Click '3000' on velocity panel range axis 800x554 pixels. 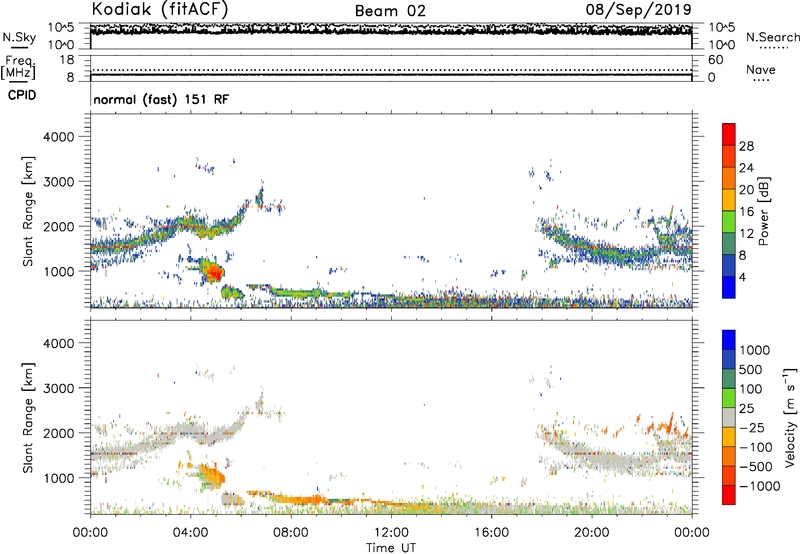[59, 388]
